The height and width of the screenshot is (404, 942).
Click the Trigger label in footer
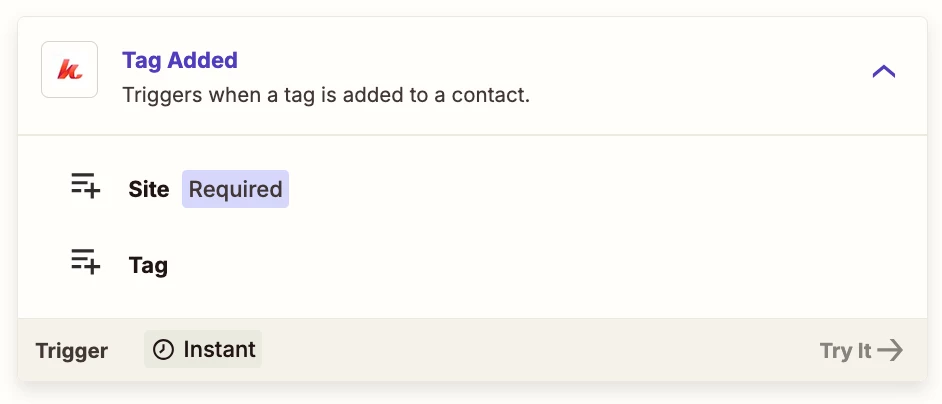71,350
